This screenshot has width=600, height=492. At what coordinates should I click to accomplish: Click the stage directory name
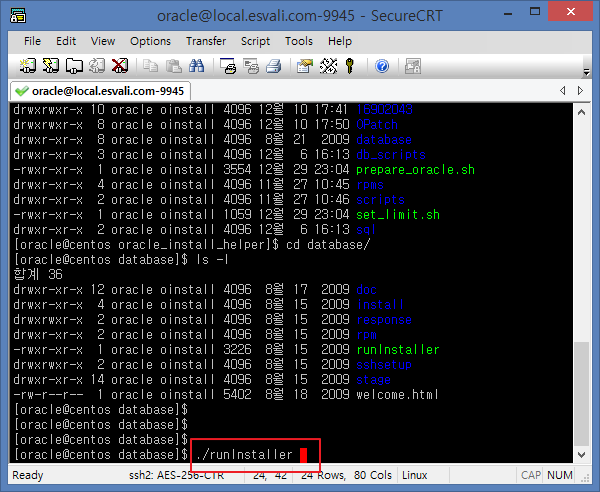pos(373,380)
